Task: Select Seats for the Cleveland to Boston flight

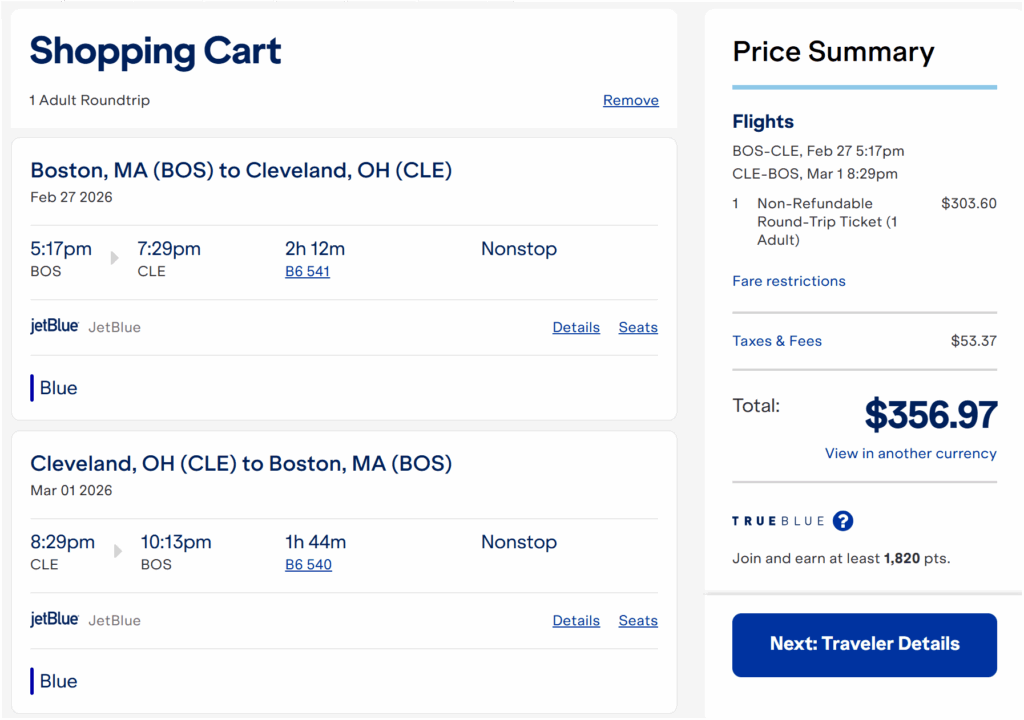Action: [x=638, y=620]
